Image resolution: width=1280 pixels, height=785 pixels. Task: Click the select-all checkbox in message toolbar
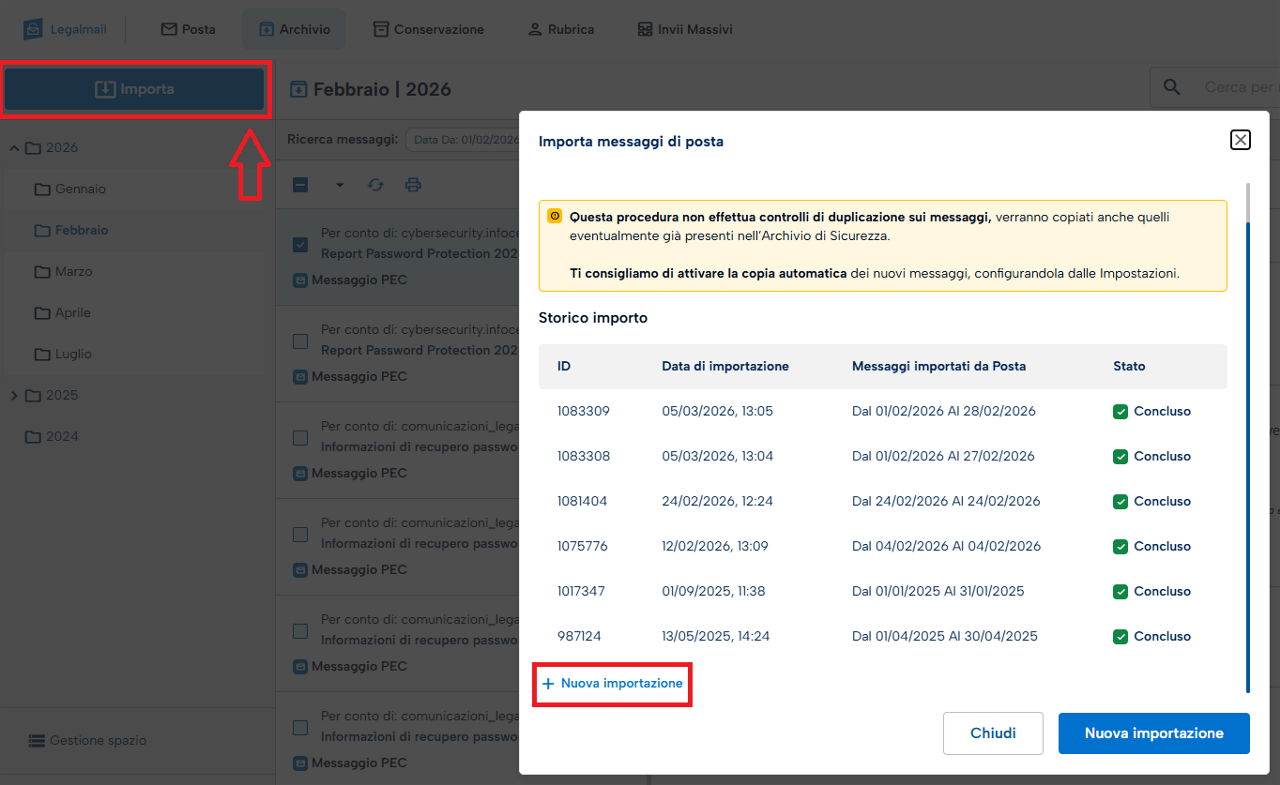coord(300,185)
